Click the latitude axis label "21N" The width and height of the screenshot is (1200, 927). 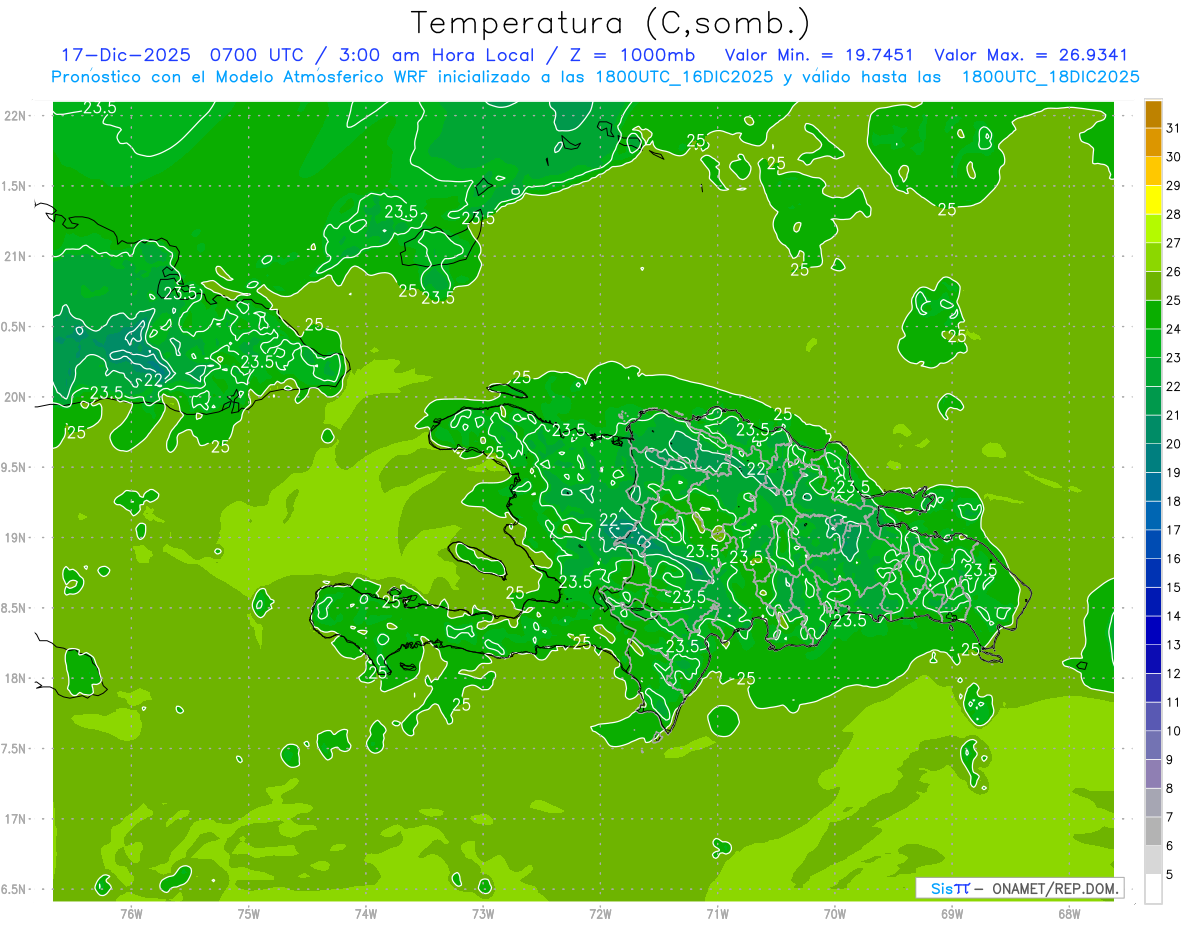17,257
